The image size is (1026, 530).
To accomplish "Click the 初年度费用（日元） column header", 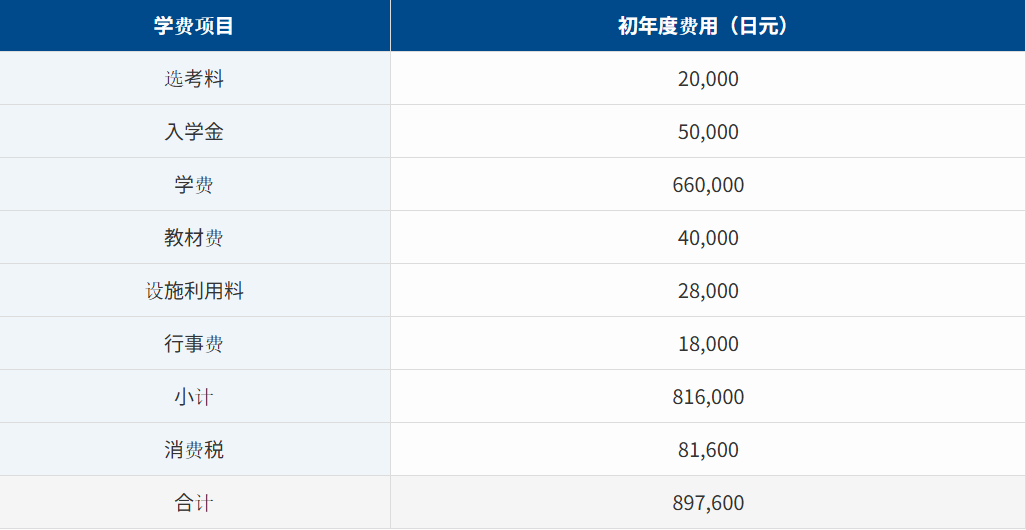I will [x=707, y=26].
